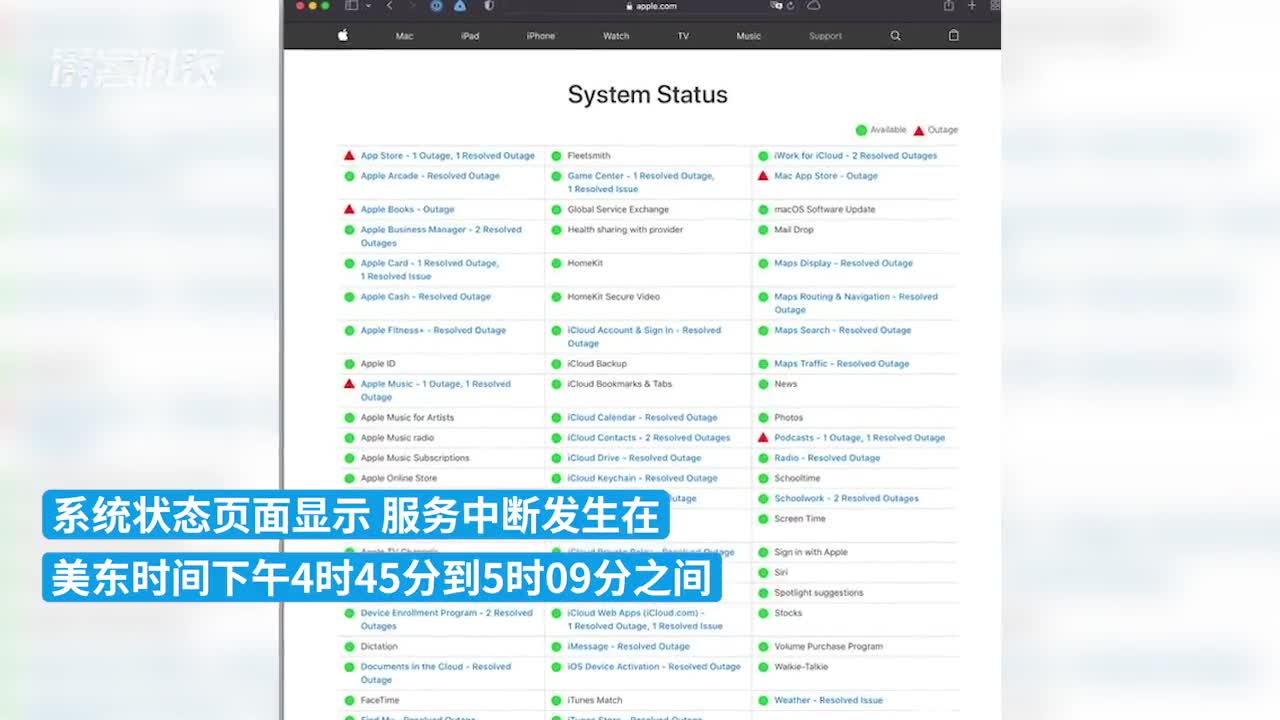
Task: Open the round blue password extension icon
Action: [436, 5]
